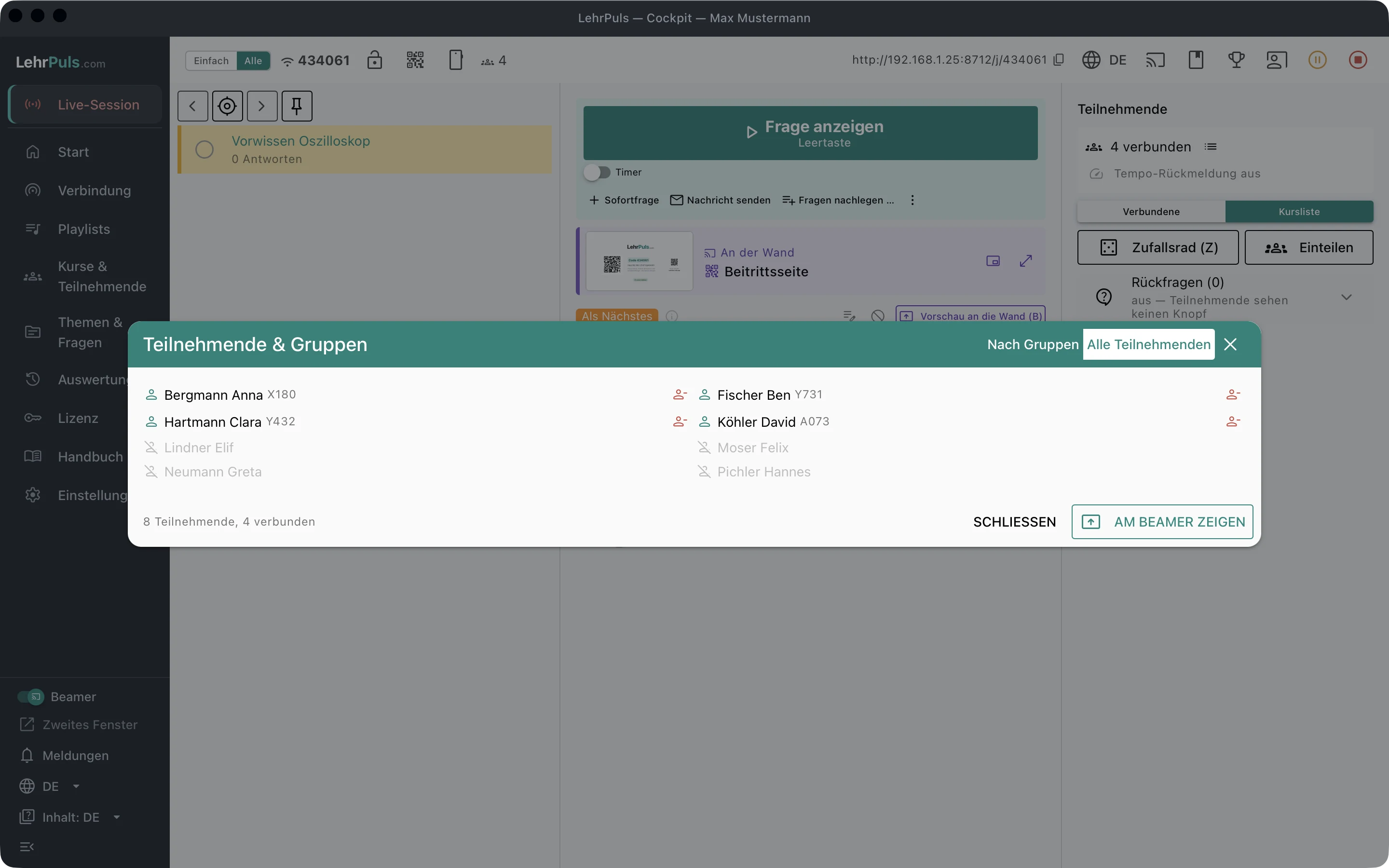
Task: Expand the Rückfragen section chevron
Action: pyautogui.click(x=1347, y=298)
